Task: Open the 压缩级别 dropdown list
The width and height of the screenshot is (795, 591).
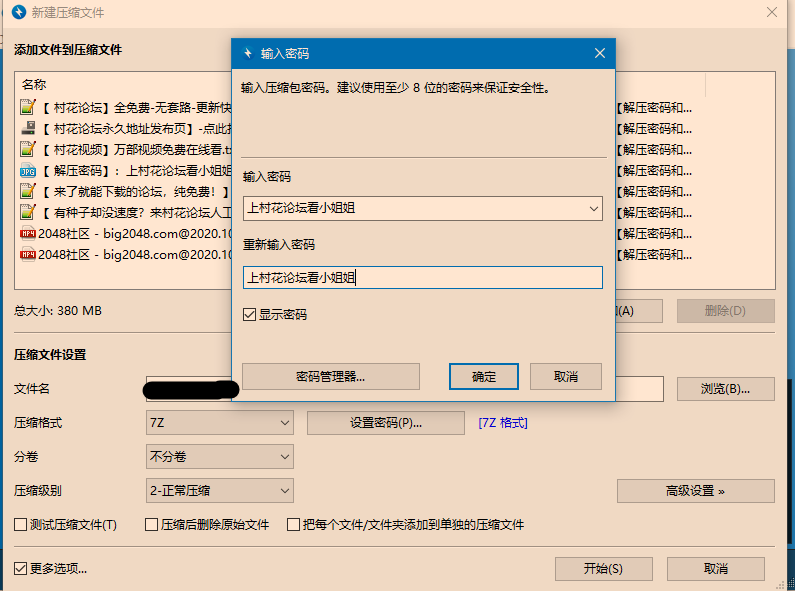Action: [219, 491]
